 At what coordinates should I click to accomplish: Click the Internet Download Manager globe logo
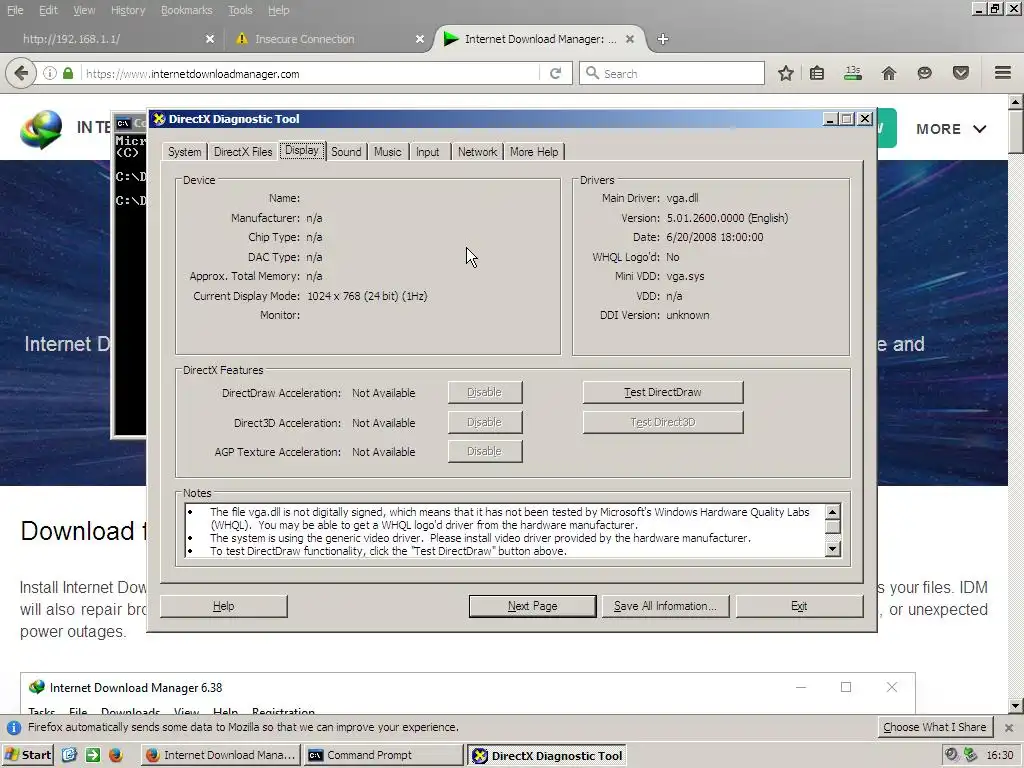(40, 128)
